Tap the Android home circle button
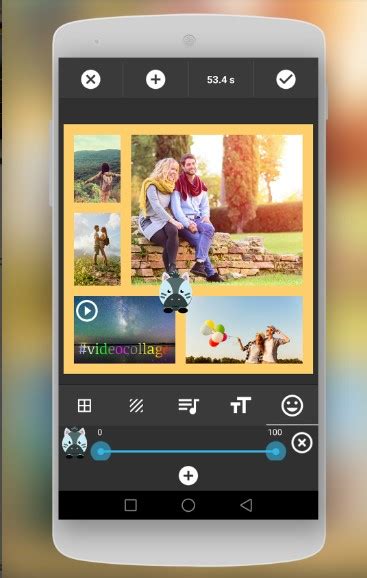 click(188, 505)
